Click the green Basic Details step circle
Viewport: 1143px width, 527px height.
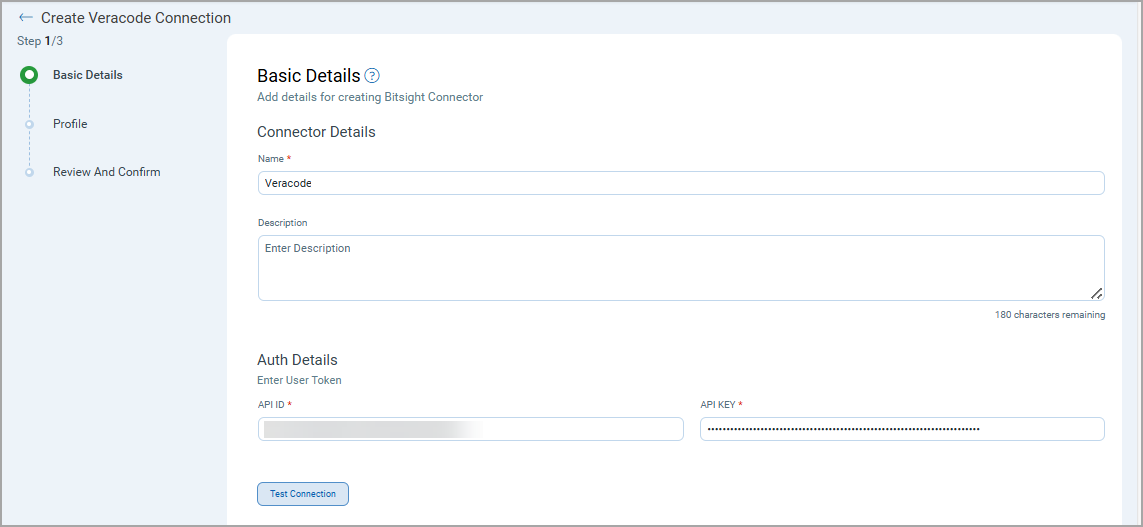29,75
